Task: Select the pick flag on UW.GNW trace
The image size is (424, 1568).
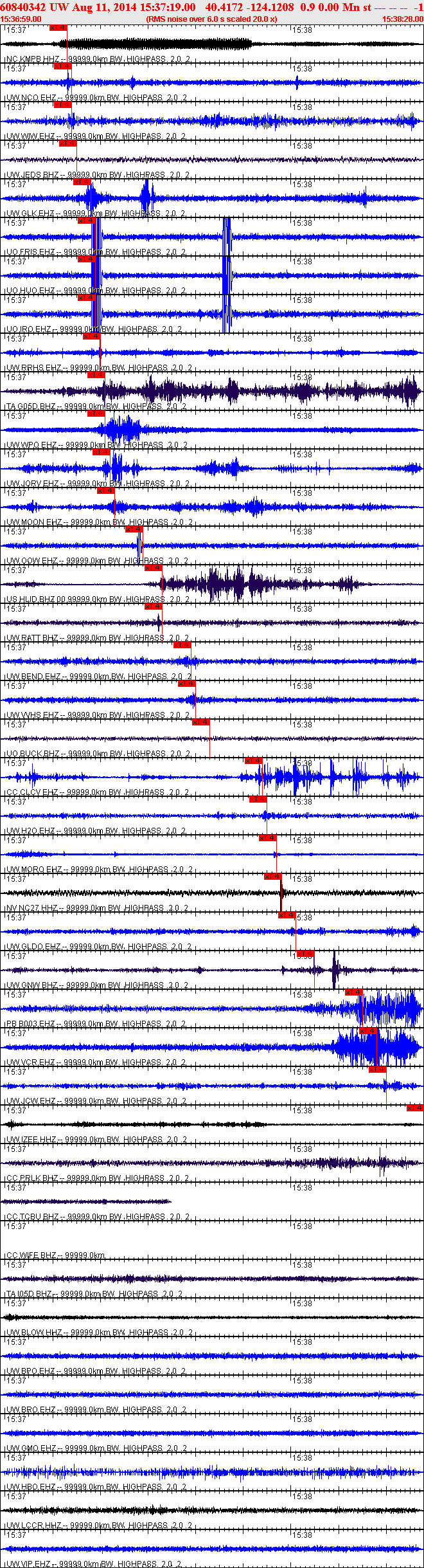Action: tap(306, 954)
